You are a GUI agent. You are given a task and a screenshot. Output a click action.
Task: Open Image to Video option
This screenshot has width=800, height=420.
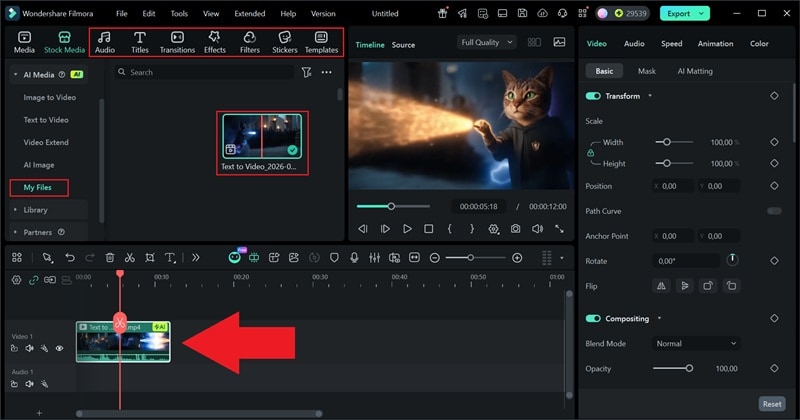click(49, 97)
